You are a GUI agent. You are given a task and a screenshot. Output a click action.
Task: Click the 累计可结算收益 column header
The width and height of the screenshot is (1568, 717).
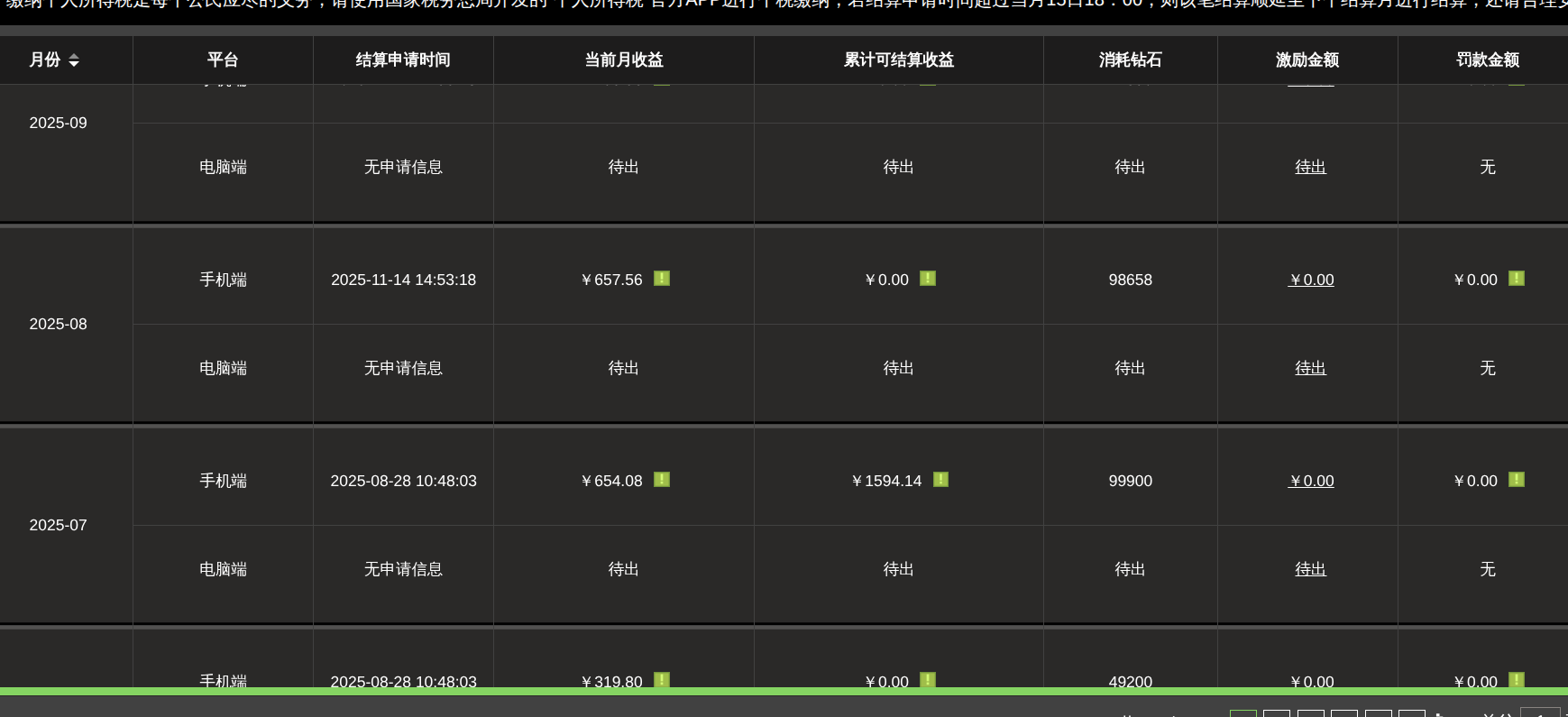point(898,60)
